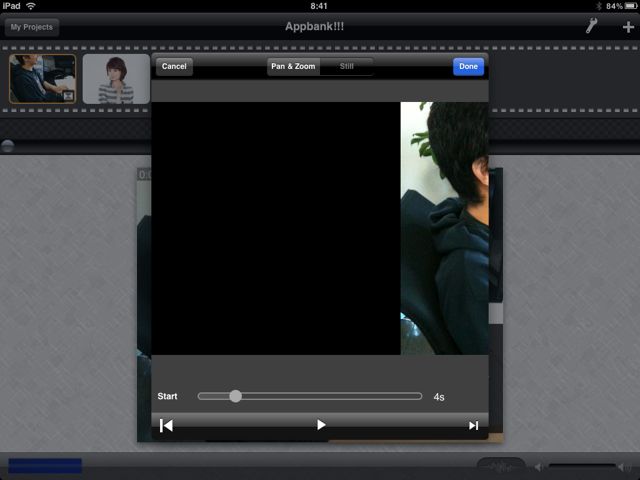The height and width of the screenshot is (480, 640).
Task: Tap the plus icon to add media
Action: click(x=628, y=27)
